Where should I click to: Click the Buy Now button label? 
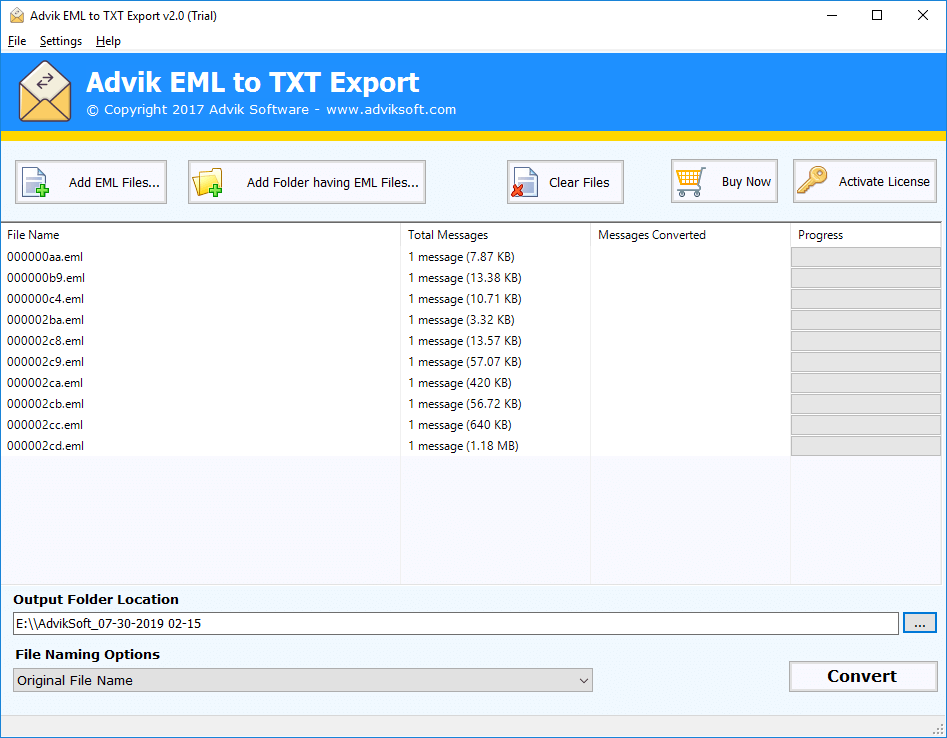pyautogui.click(x=746, y=182)
